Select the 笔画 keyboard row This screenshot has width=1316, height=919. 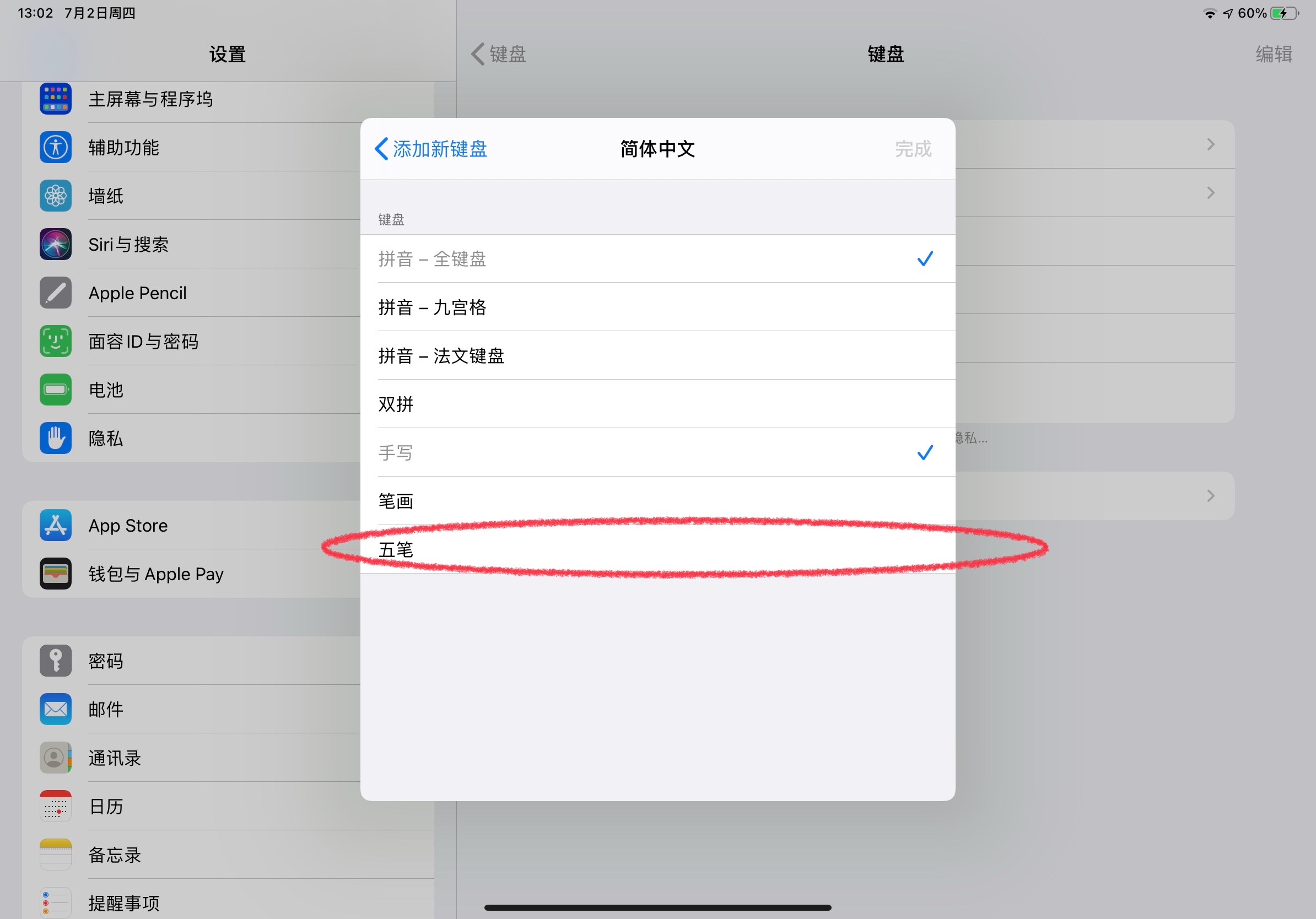pos(657,501)
